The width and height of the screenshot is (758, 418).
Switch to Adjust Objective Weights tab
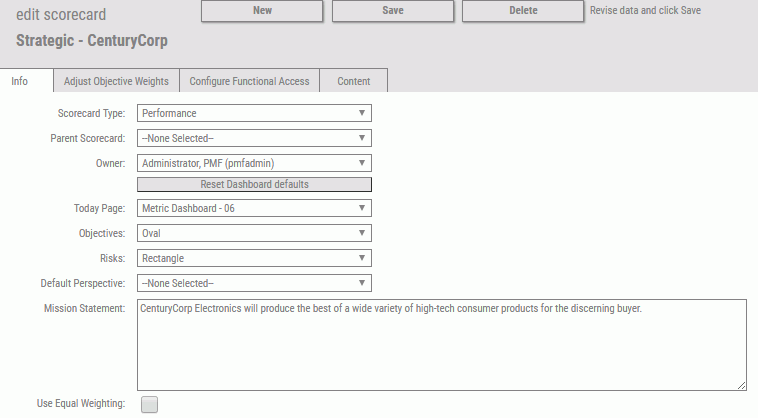(x=116, y=81)
